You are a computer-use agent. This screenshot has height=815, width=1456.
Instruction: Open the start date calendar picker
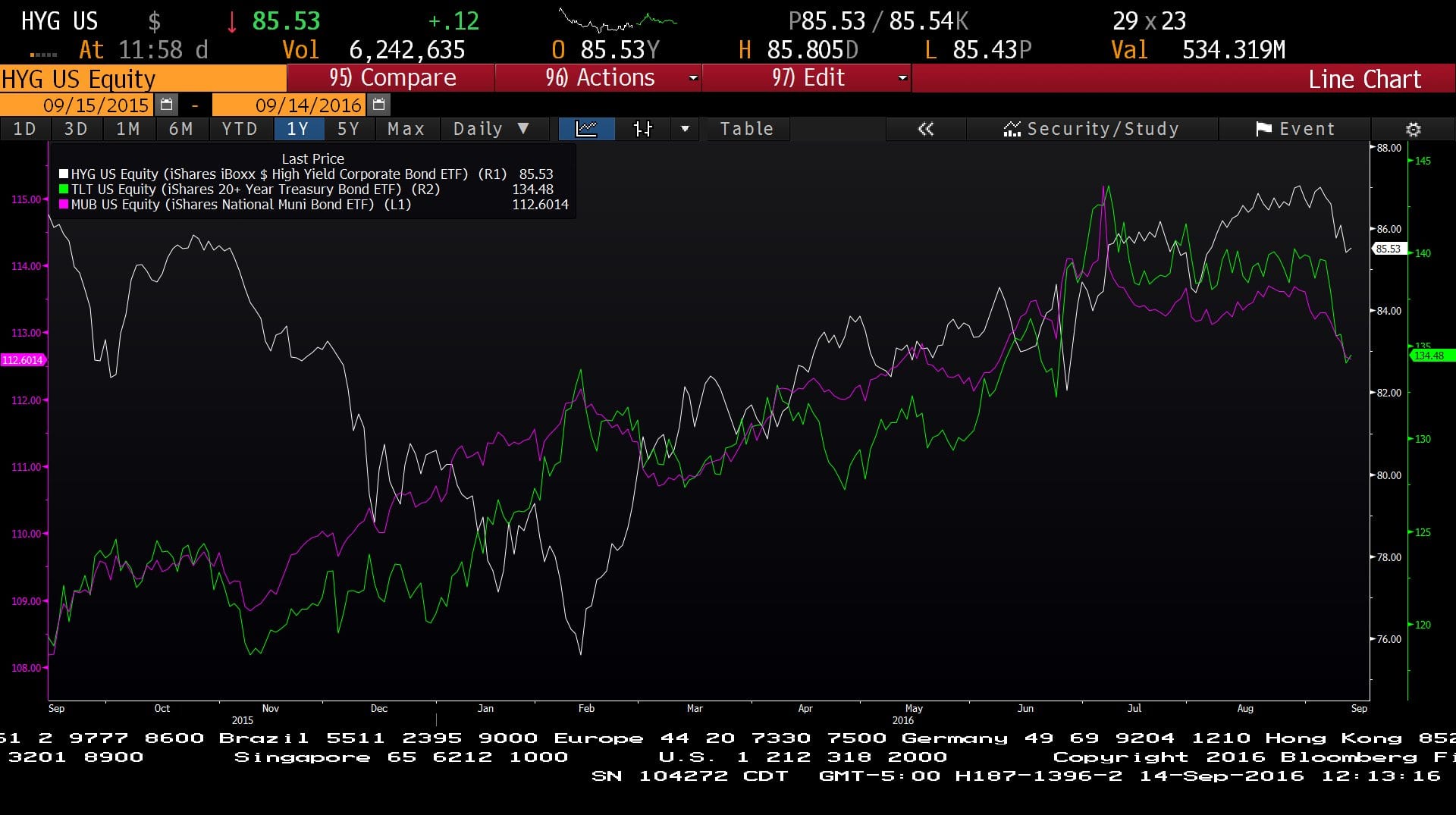click(x=167, y=105)
